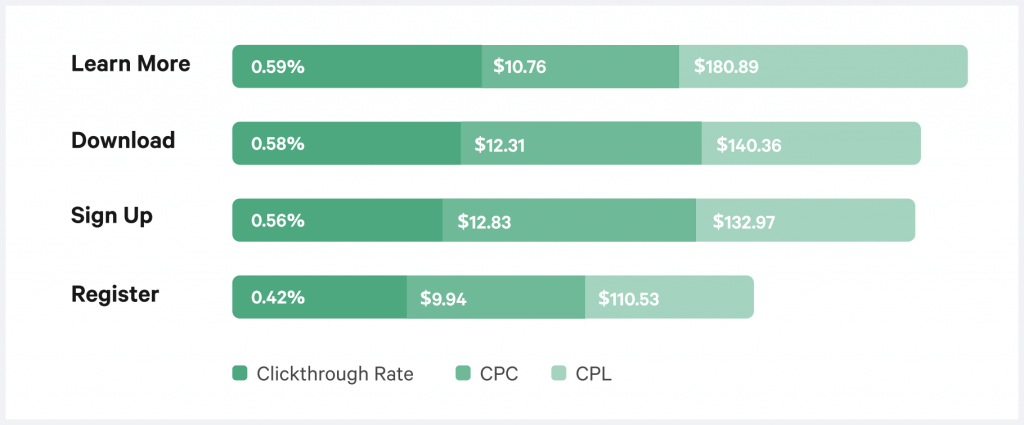Click the $10.76 CPC bar segment
The height and width of the screenshot is (425, 1024).
(x=580, y=67)
